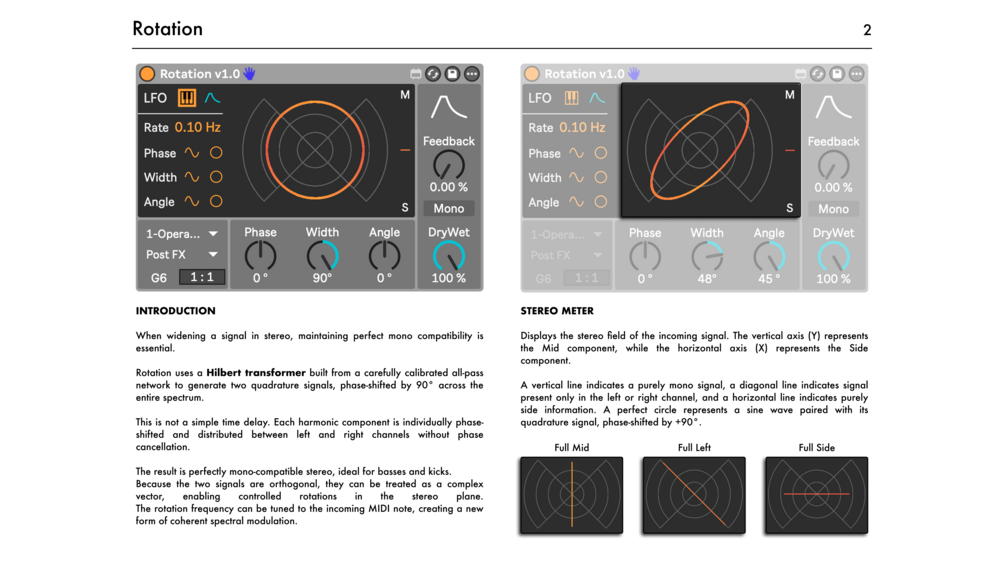Screen dimensions: 1005x565
Task: Toggle the power button on dimmed Rotation device
Action: click(532, 74)
